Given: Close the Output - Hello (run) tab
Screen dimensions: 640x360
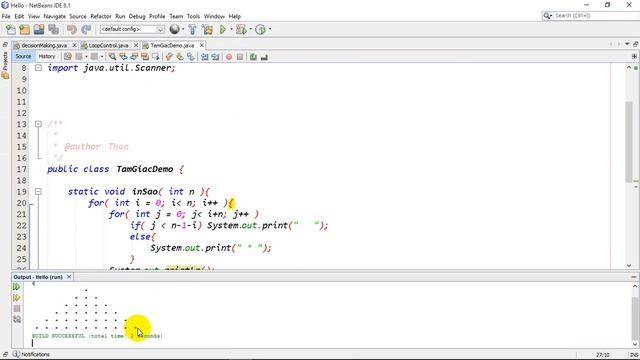Looking at the screenshot, I should click(x=69, y=277).
